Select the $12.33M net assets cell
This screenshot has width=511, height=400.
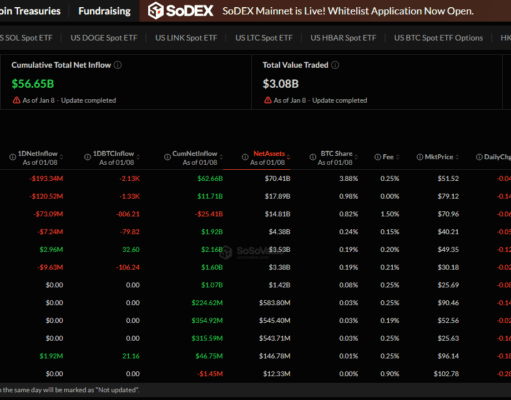(277, 374)
